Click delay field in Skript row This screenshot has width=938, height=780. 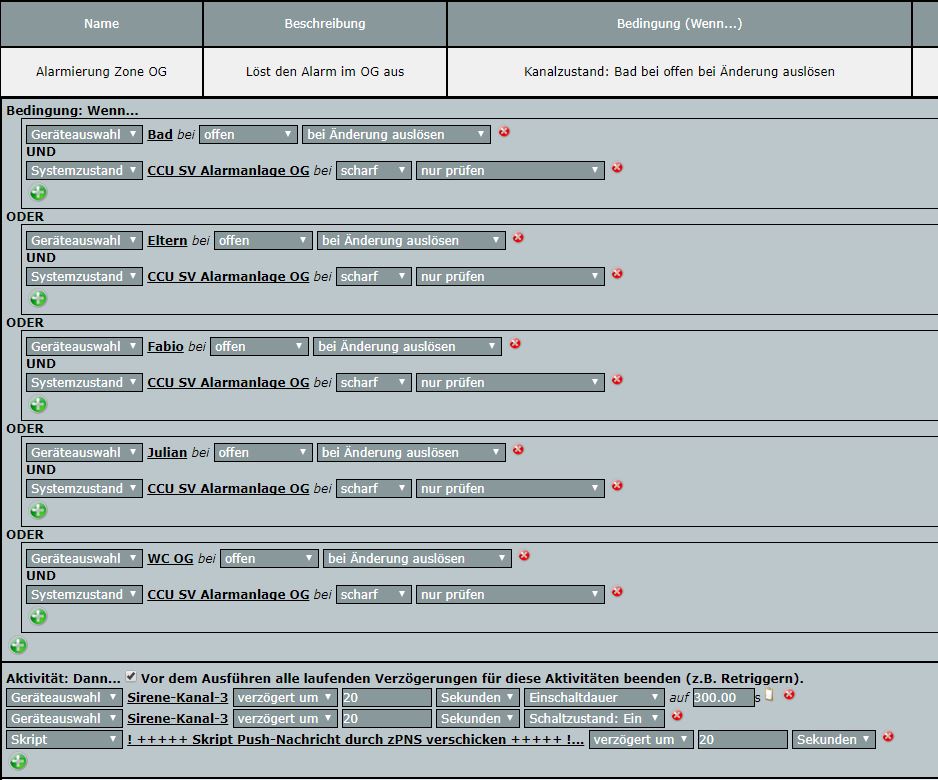[742, 739]
